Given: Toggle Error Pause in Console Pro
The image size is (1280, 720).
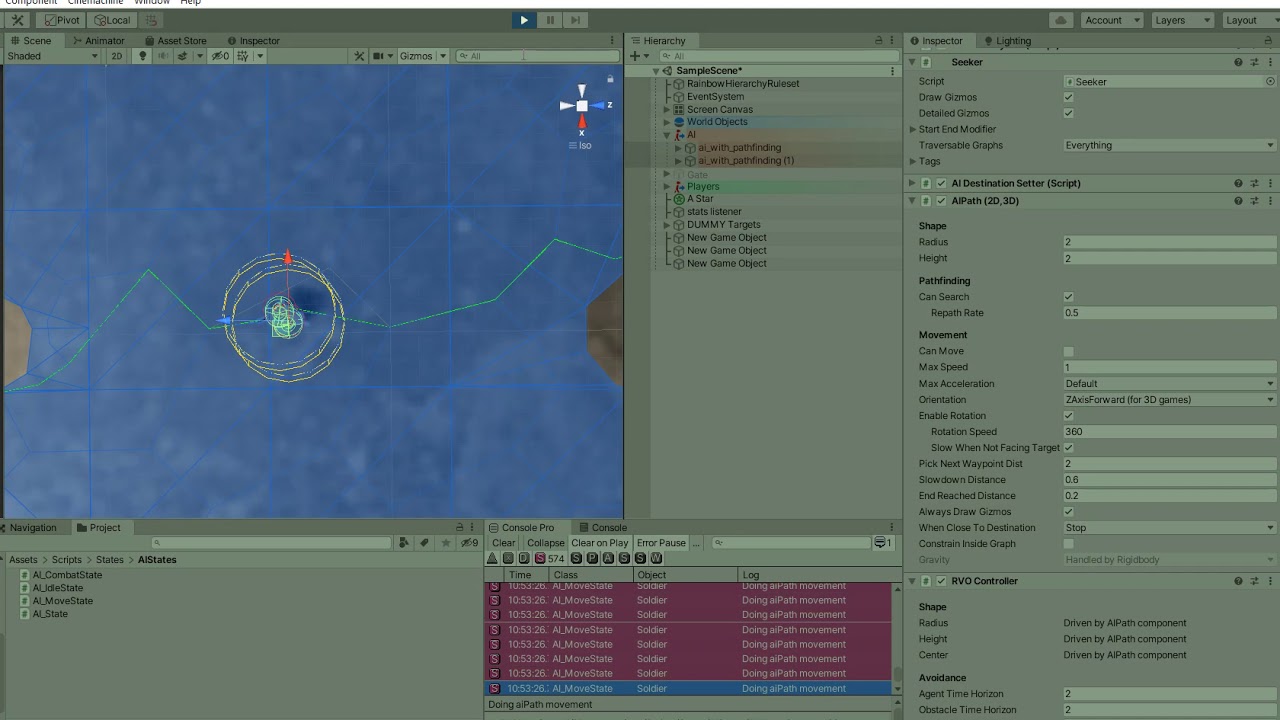Looking at the screenshot, I should point(661,543).
